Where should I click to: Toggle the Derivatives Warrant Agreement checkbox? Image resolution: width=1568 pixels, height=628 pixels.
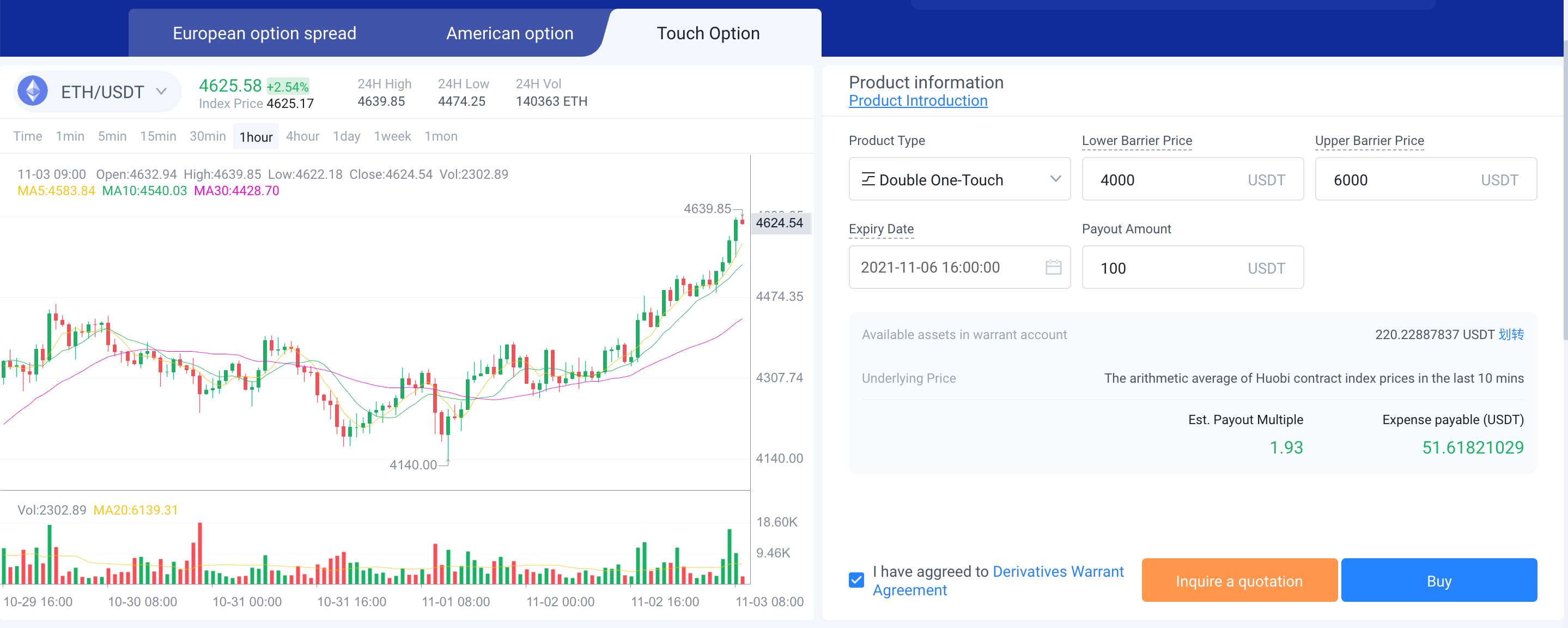pos(856,580)
